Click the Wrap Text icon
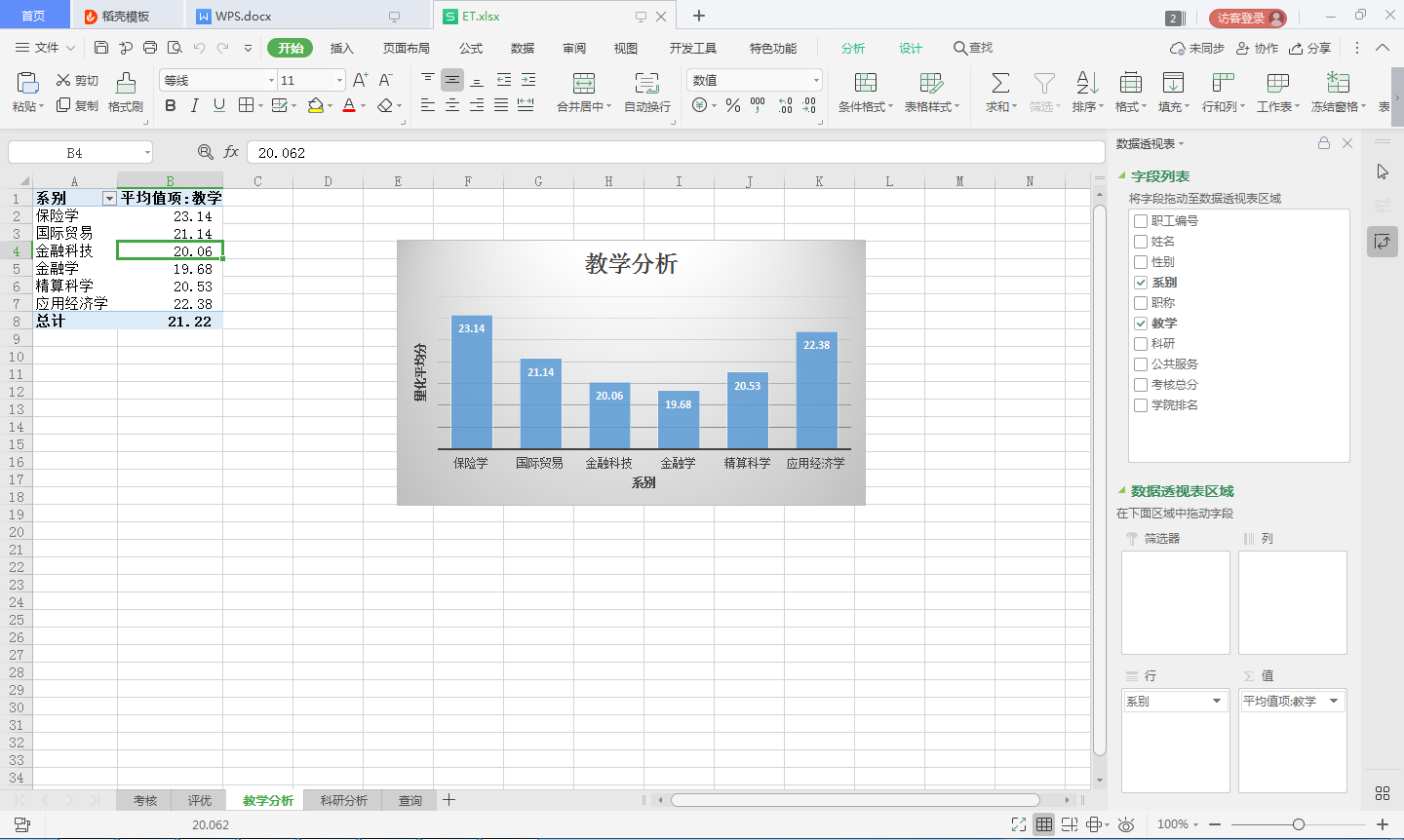The width and height of the screenshot is (1404, 840). (646, 83)
